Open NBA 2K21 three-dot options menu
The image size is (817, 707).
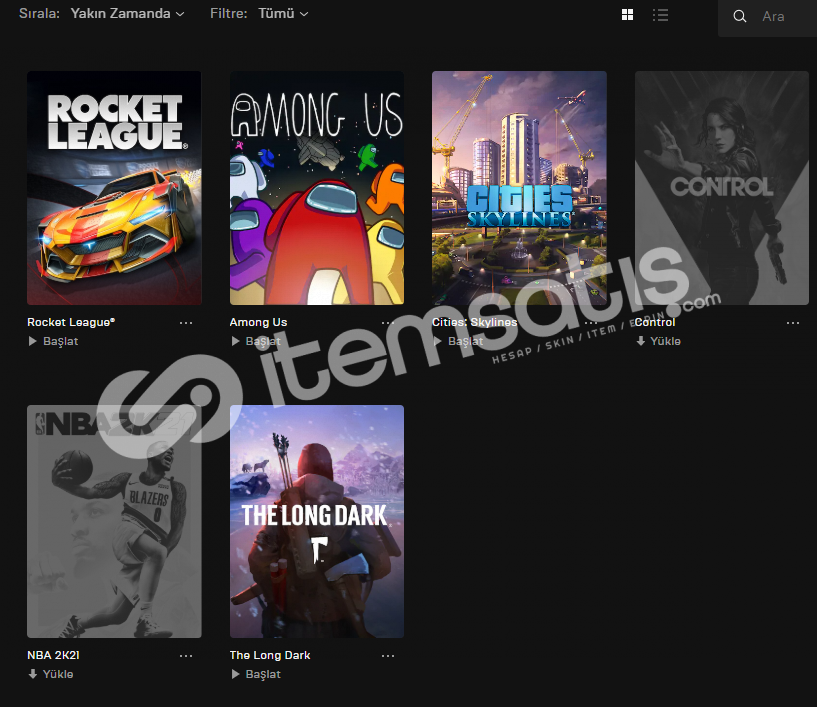coord(186,656)
